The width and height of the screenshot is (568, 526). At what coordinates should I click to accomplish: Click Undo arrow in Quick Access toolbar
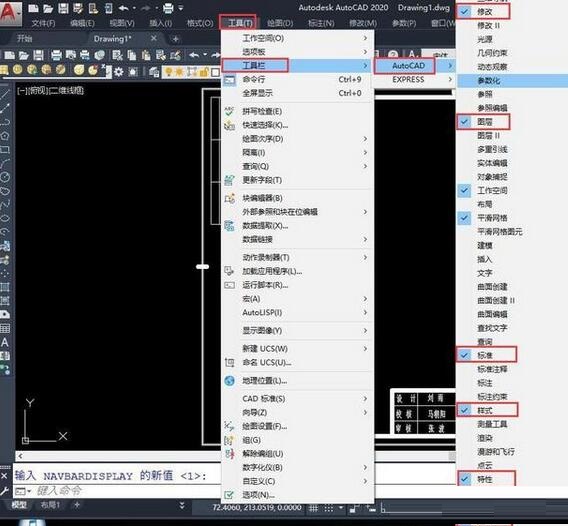(x=123, y=8)
